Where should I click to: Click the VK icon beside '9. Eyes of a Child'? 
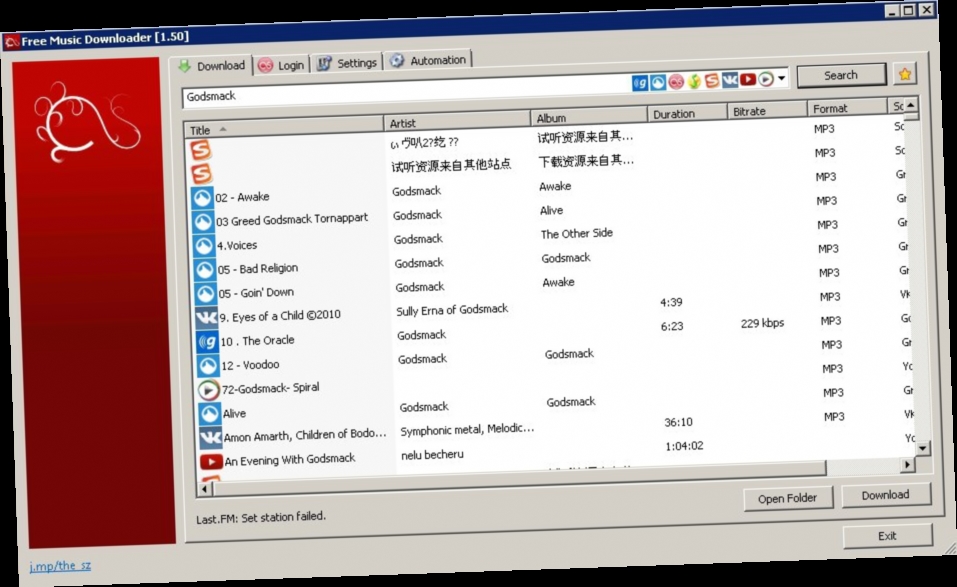(206, 317)
